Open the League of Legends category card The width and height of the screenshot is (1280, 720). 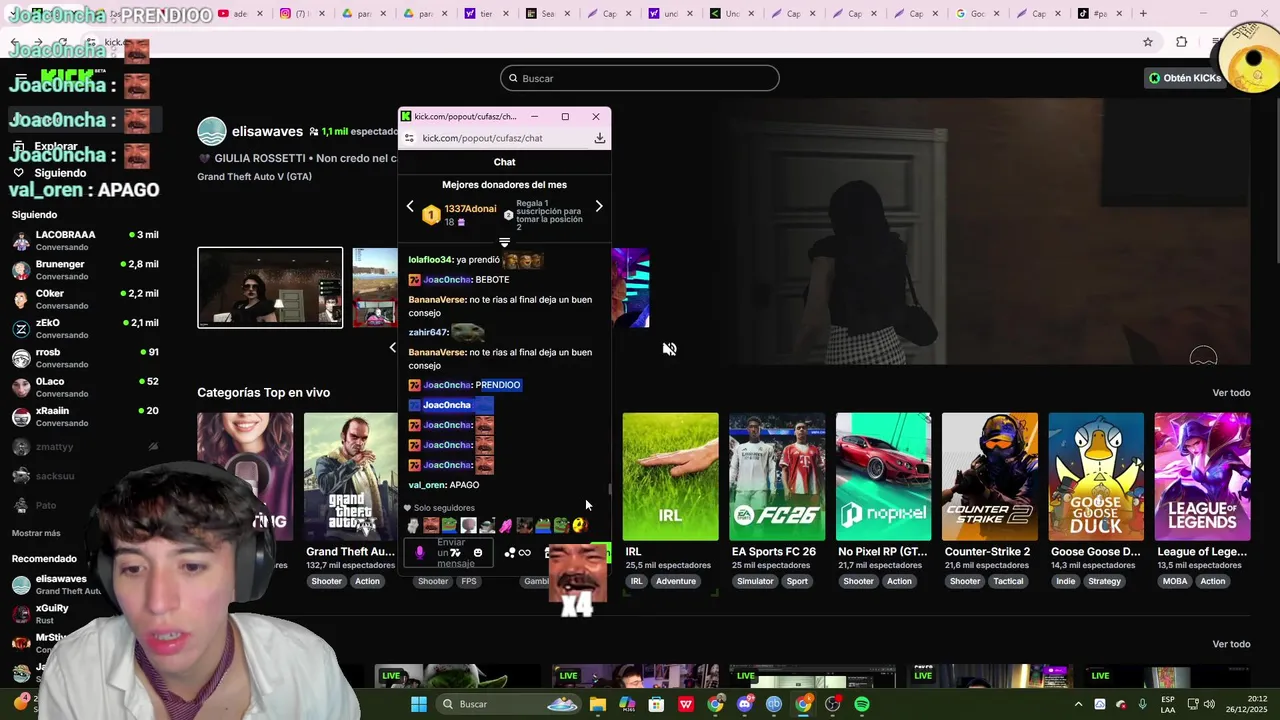point(1202,477)
